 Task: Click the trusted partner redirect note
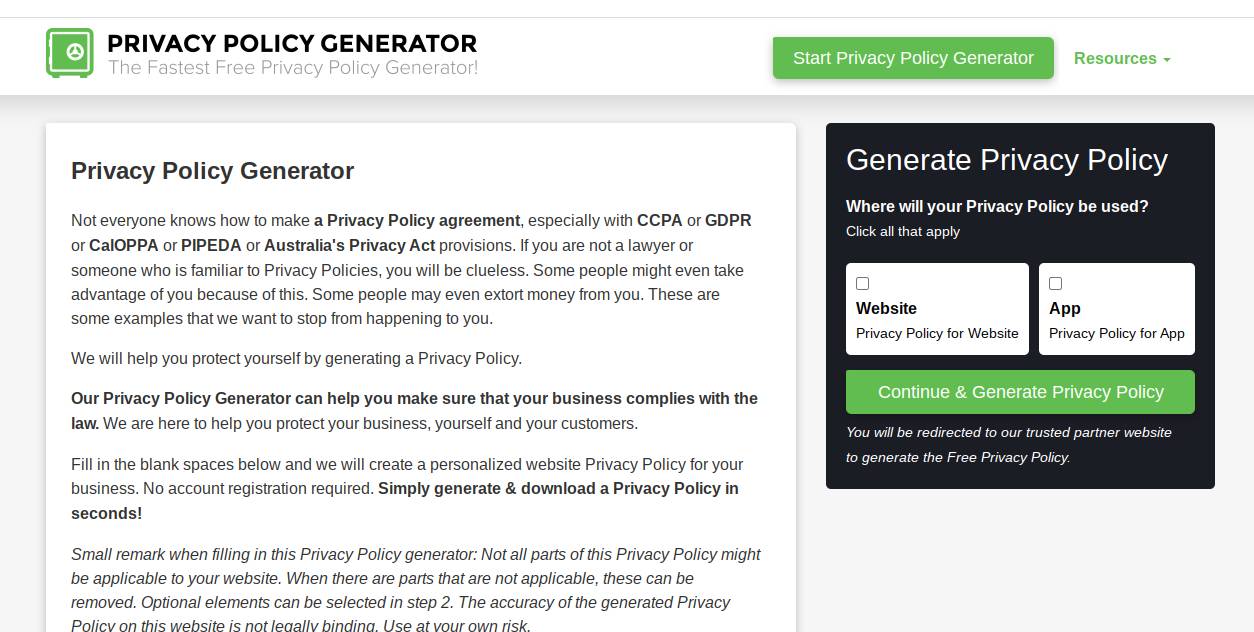(x=1008, y=445)
